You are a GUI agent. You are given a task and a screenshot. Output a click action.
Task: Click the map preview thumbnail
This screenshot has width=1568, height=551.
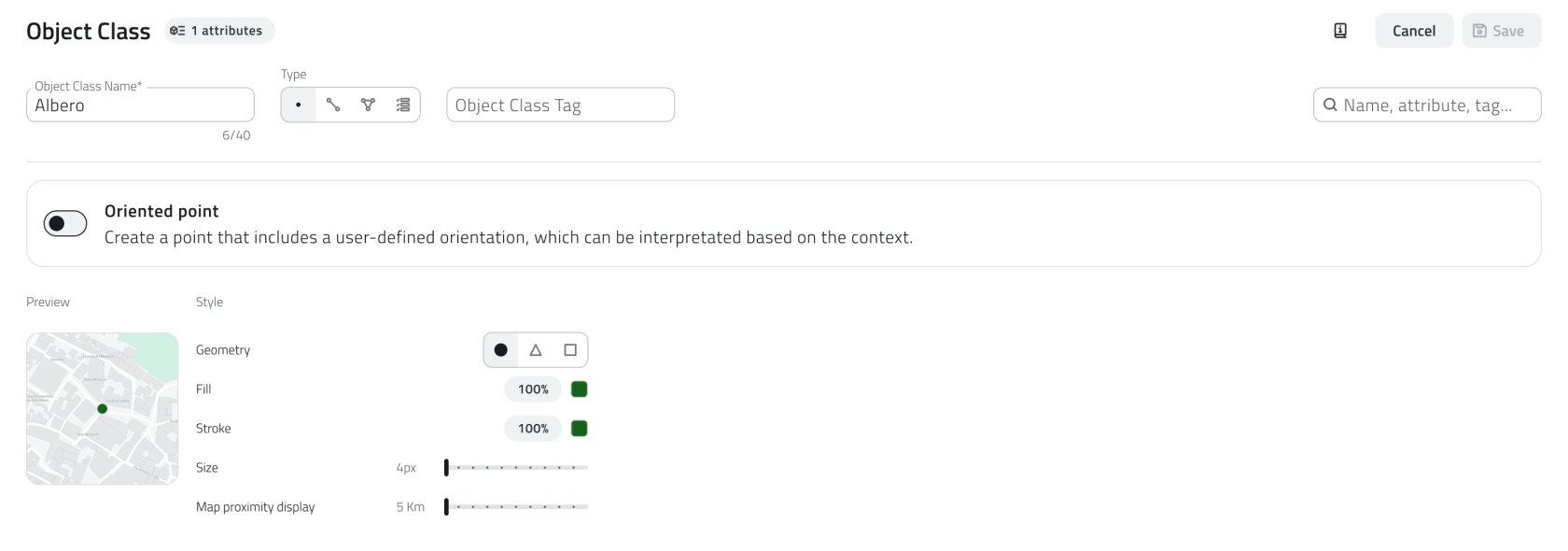tap(102, 408)
